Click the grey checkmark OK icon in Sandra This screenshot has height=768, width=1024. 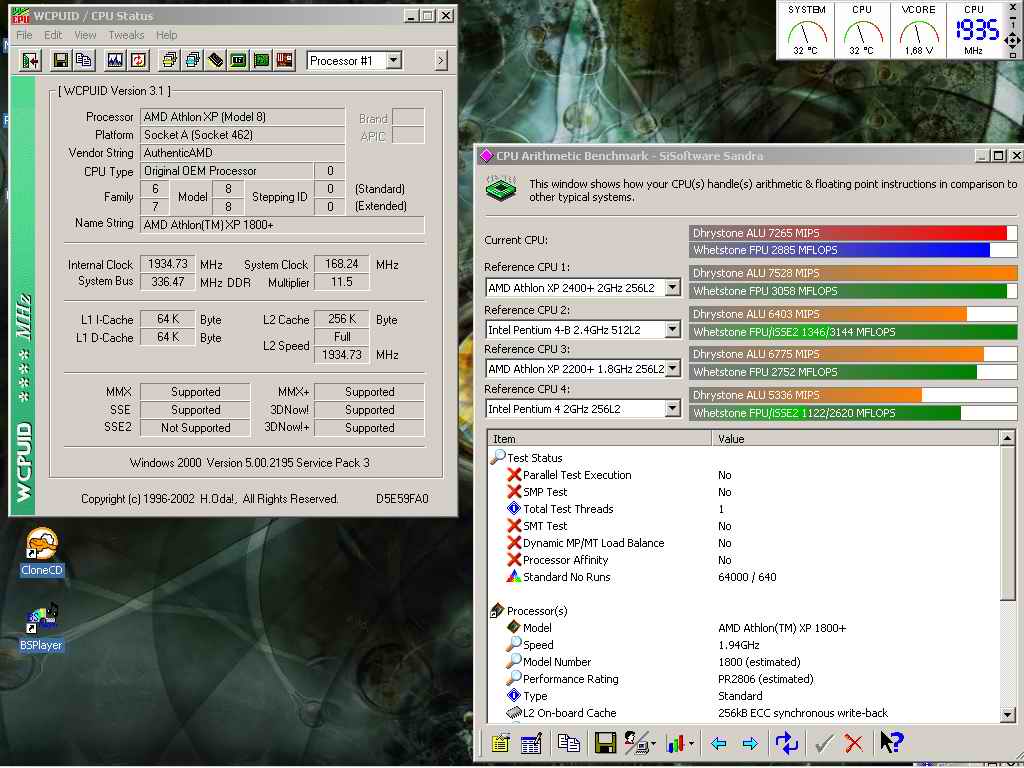[x=824, y=743]
